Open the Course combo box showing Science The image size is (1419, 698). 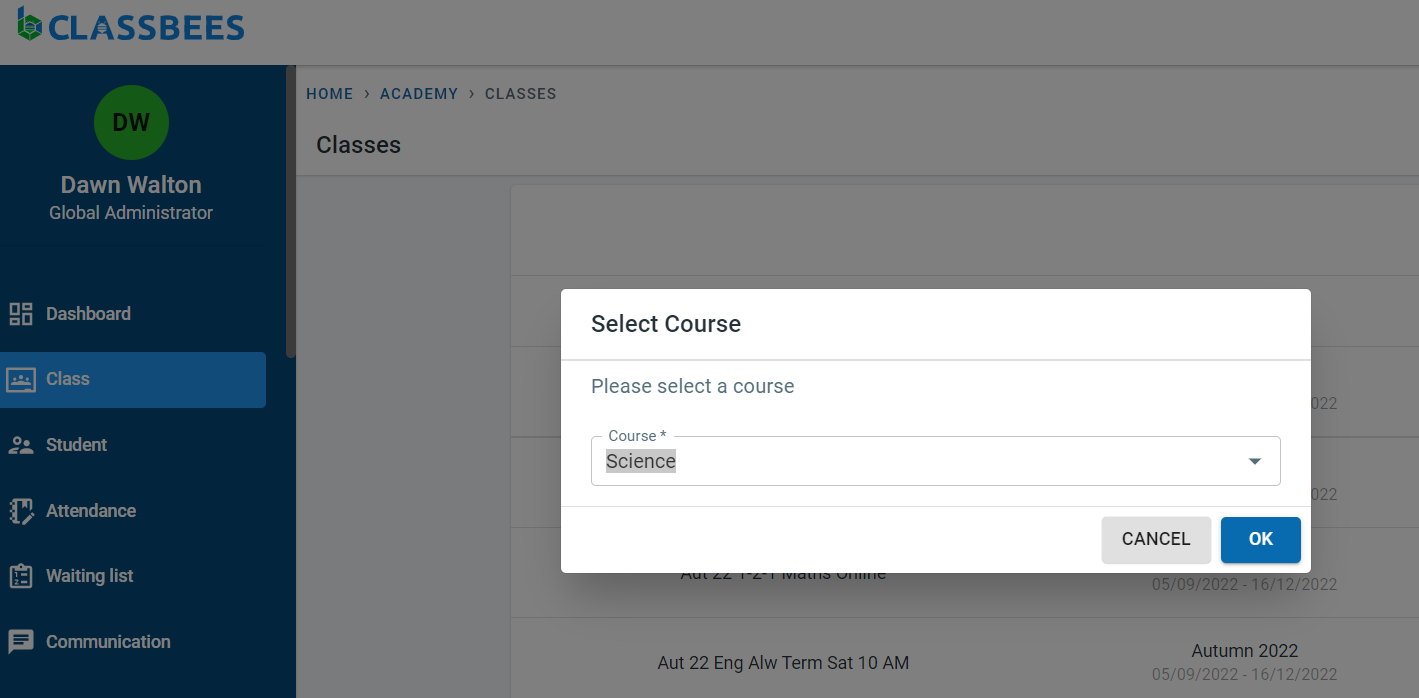[920, 462]
